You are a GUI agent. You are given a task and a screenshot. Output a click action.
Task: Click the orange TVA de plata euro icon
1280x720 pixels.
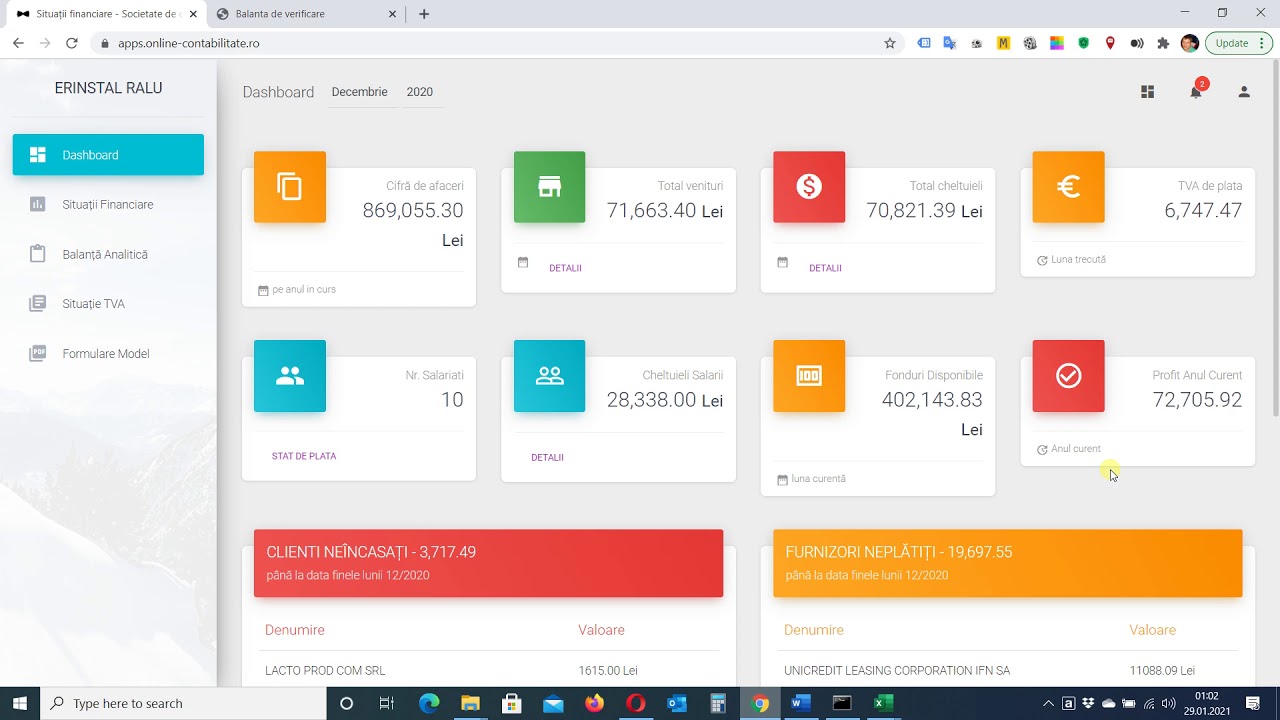[x=1068, y=187]
